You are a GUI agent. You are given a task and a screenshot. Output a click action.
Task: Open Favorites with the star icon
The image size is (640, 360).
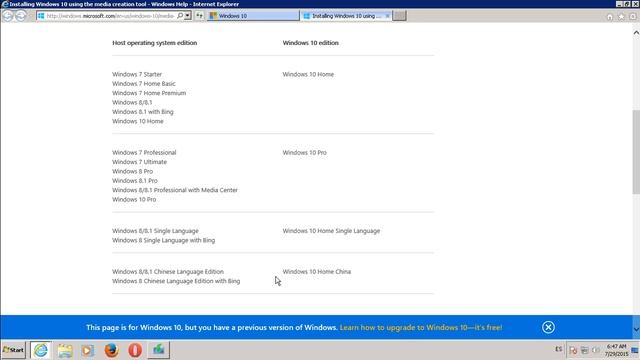click(621, 17)
